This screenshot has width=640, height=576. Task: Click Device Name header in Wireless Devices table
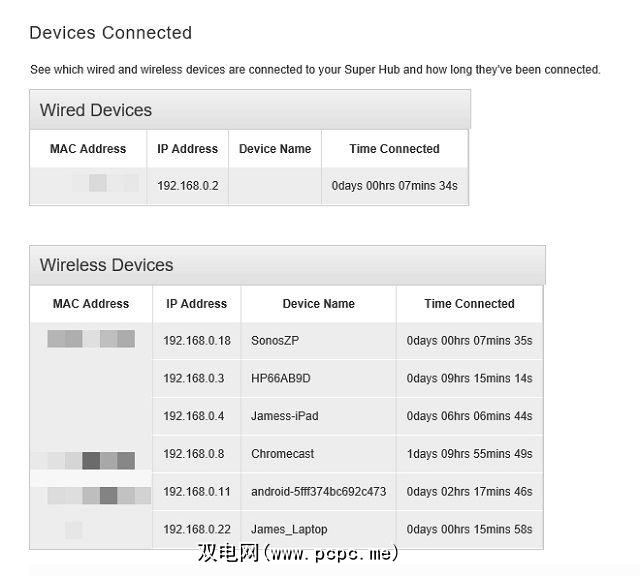(318, 304)
